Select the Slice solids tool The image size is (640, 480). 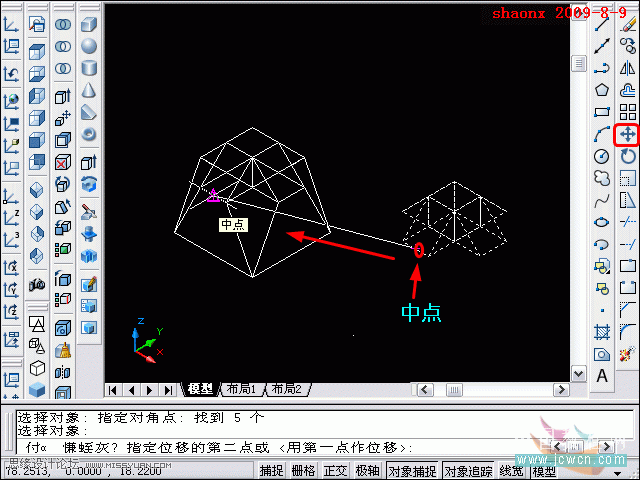89,212
